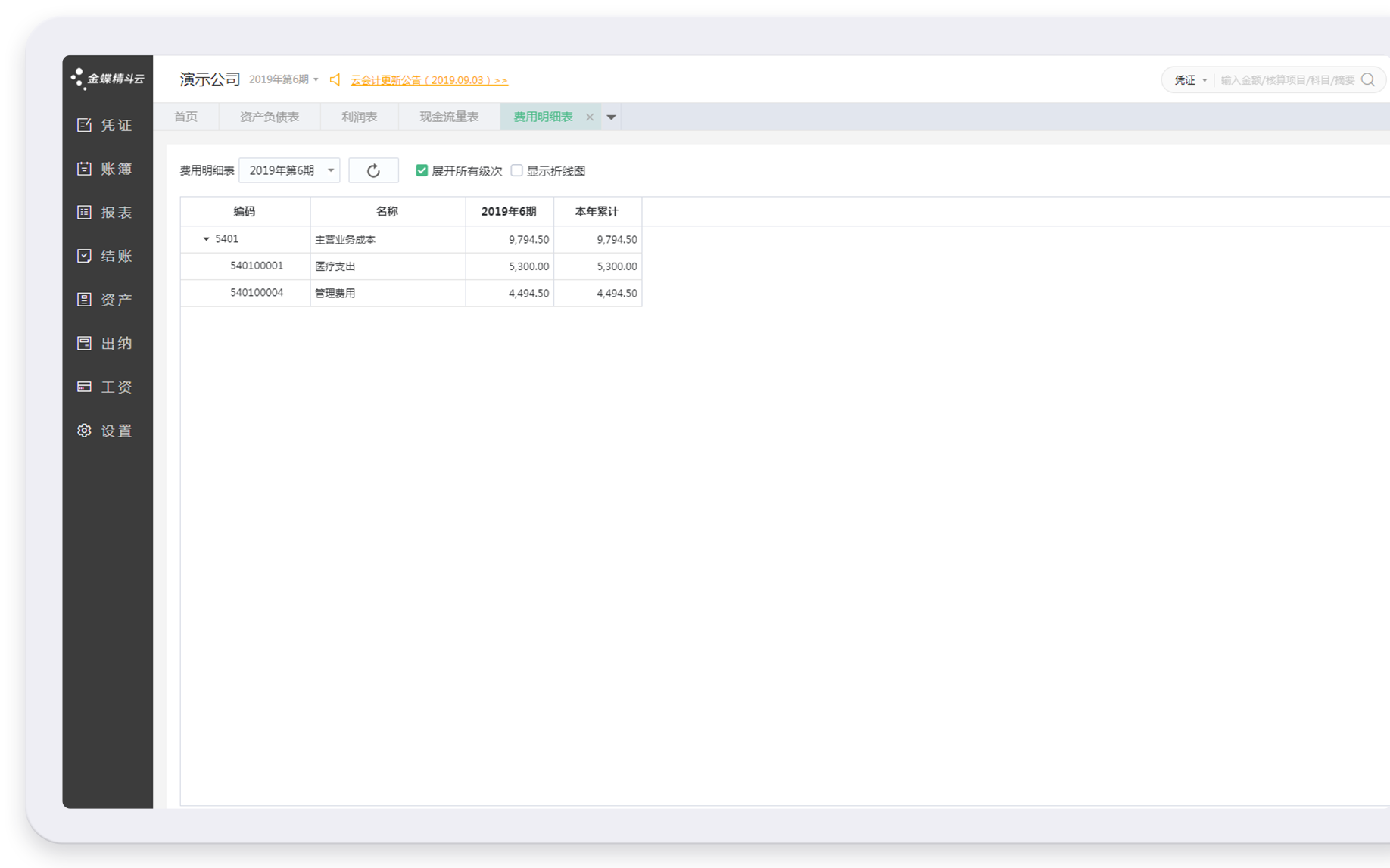Viewport: 1390px width, 868px height.
Task: Open the 报表 reports sidebar icon
Action: pos(84,213)
